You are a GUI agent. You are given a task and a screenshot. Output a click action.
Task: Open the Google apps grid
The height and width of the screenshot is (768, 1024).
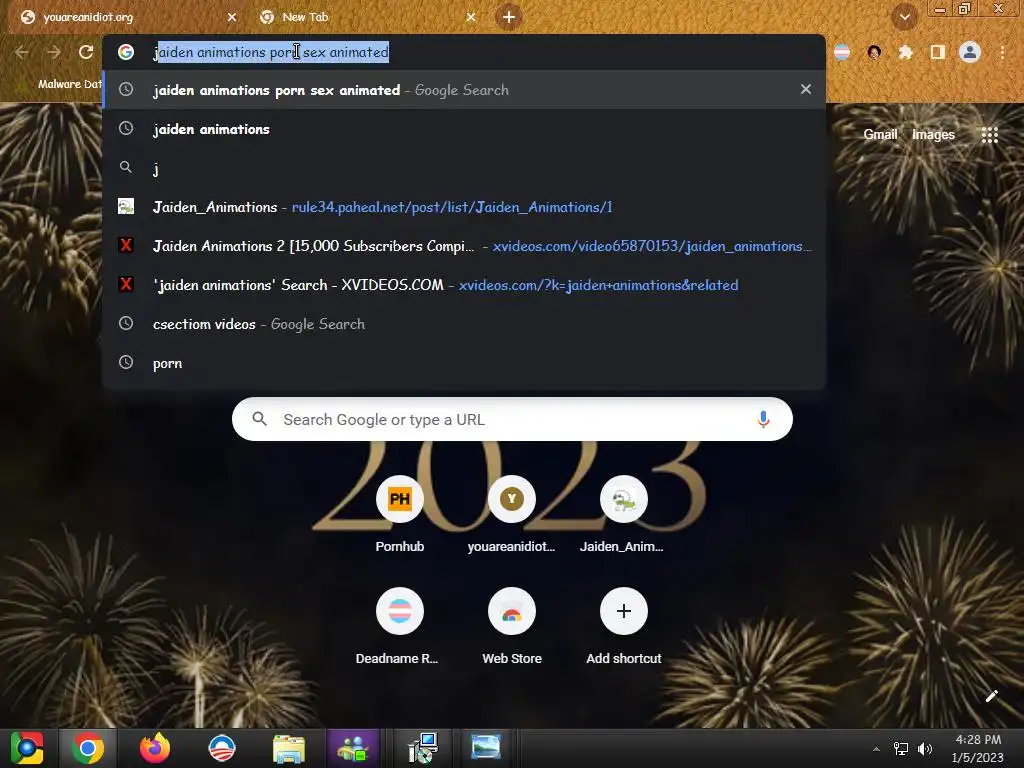[989, 135]
